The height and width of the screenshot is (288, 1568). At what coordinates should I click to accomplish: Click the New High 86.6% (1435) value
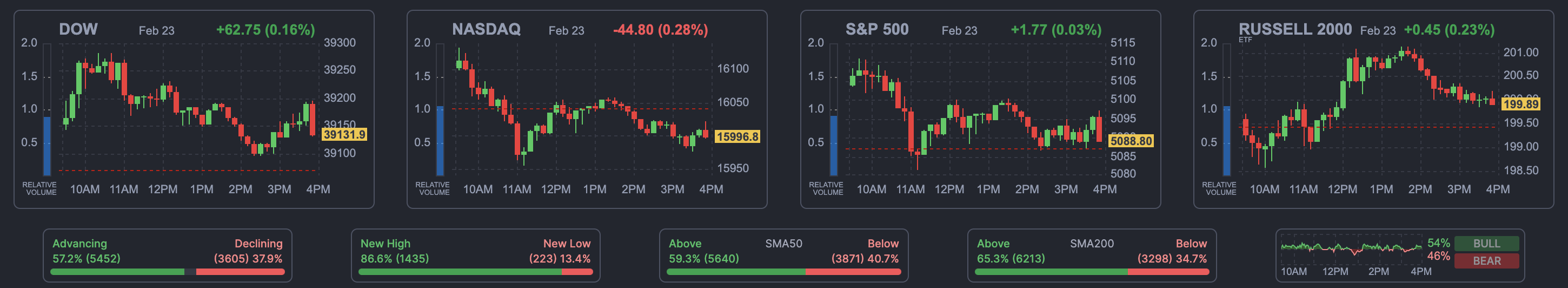point(395,258)
